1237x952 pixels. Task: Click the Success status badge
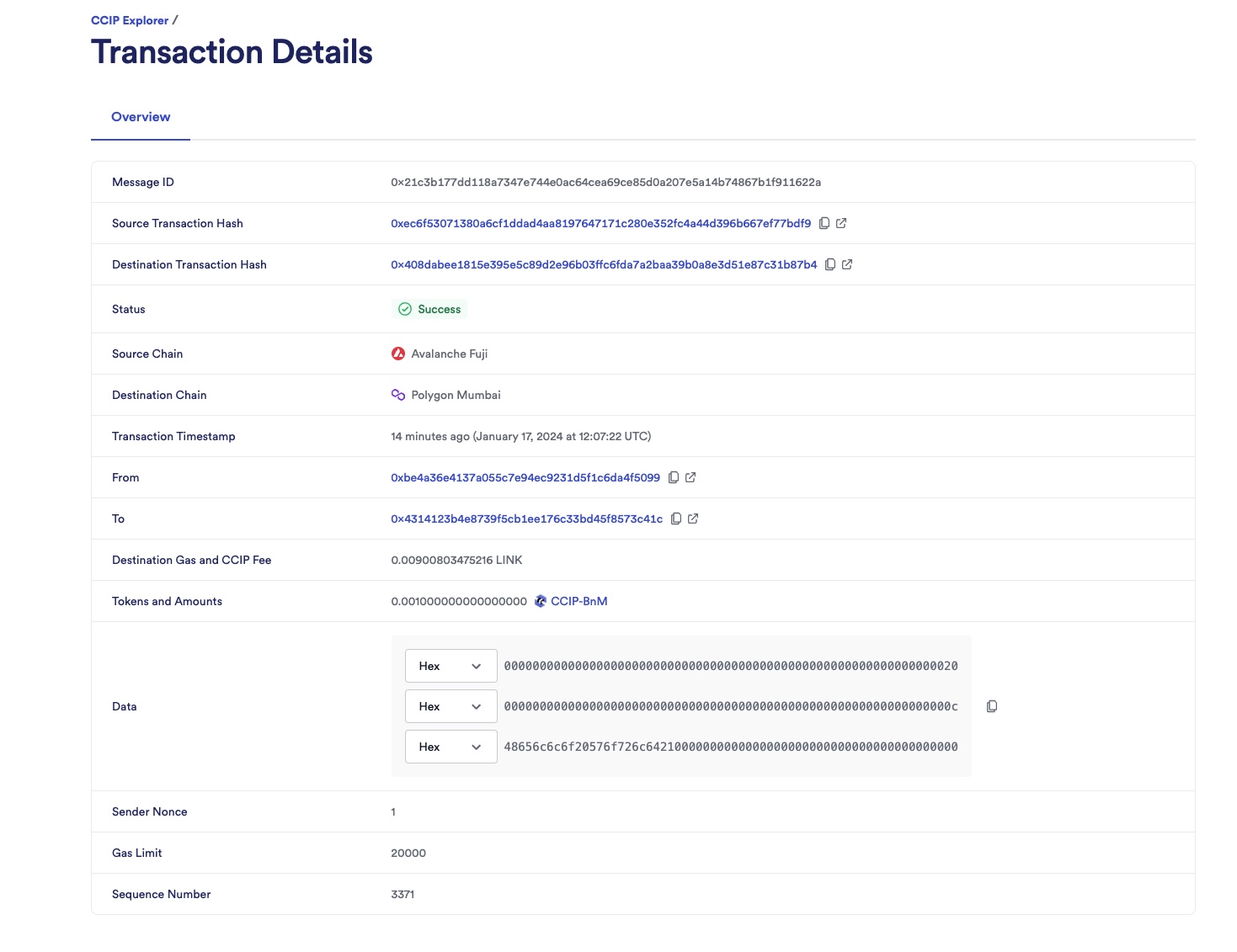[x=429, y=309]
